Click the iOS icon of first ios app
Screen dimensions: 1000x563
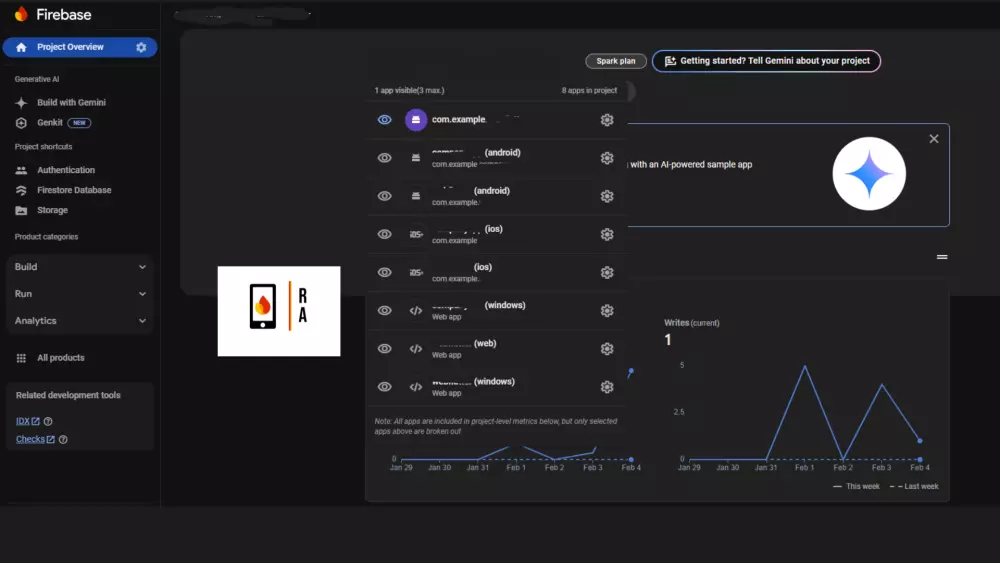pos(416,235)
